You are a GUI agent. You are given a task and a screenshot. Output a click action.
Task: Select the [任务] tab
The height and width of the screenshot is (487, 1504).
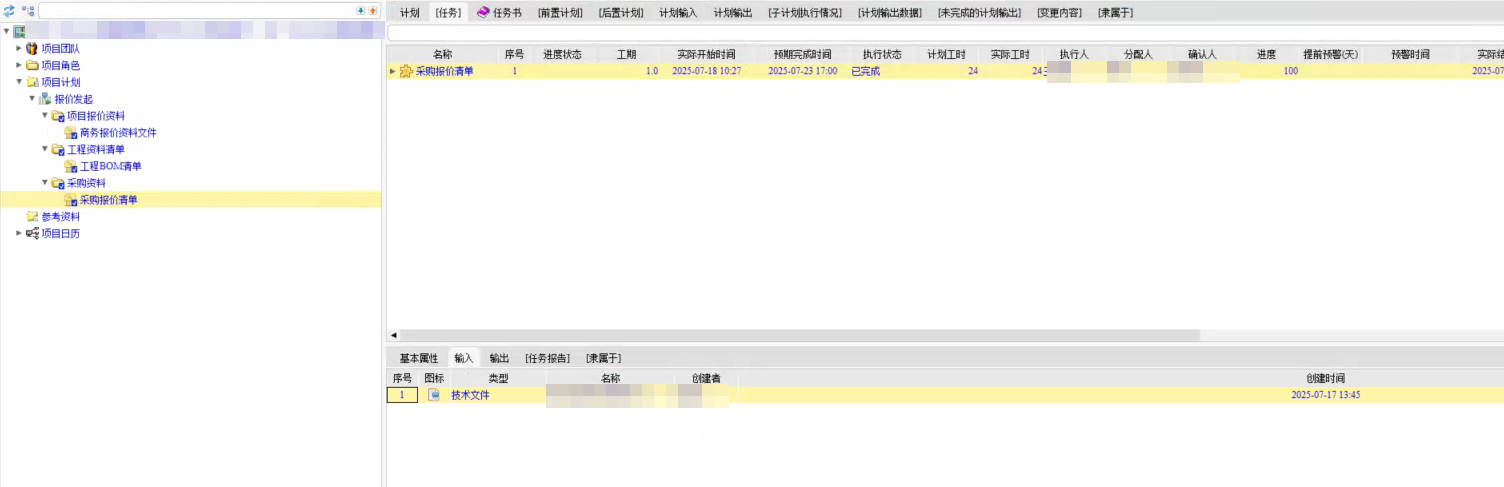click(447, 13)
